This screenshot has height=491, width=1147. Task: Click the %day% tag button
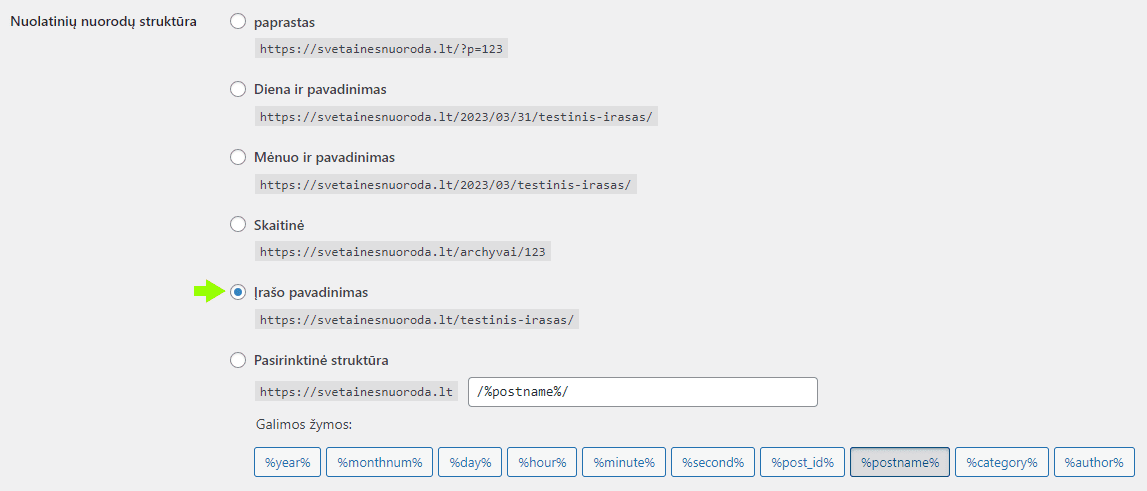(469, 462)
